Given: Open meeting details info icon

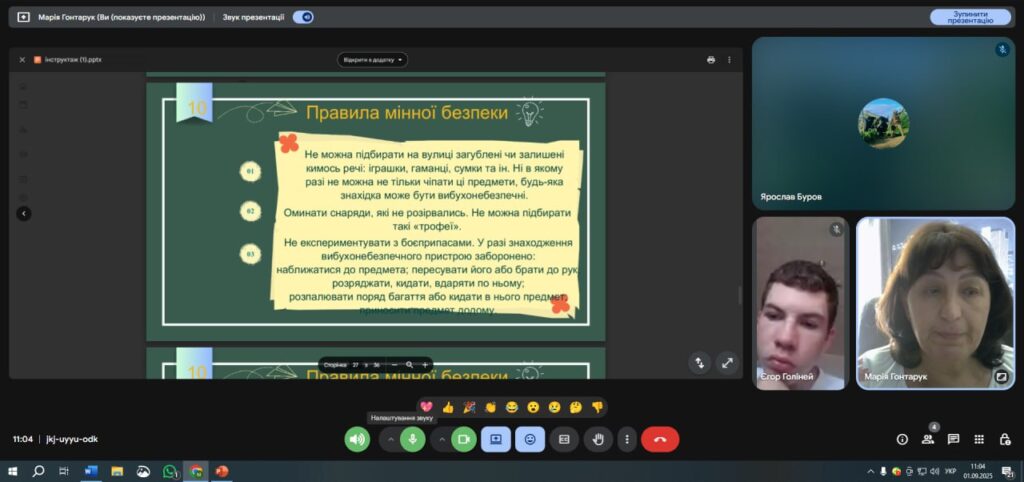Looking at the screenshot, I should 902,440.
